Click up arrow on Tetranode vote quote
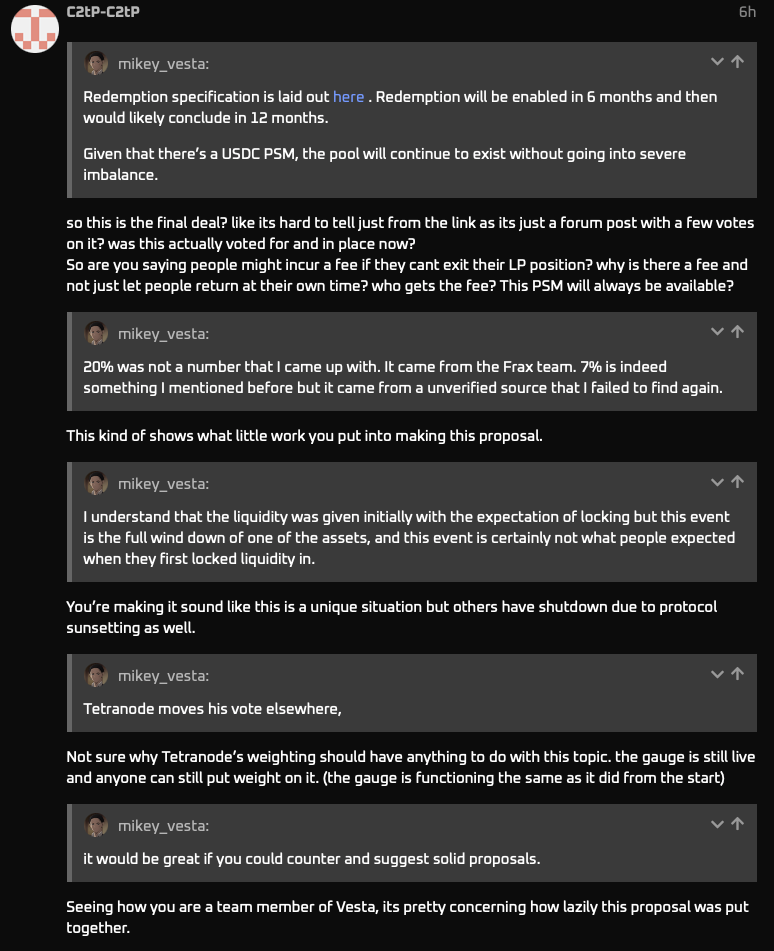This screenshot has width=774, height=951. point(738,674)
